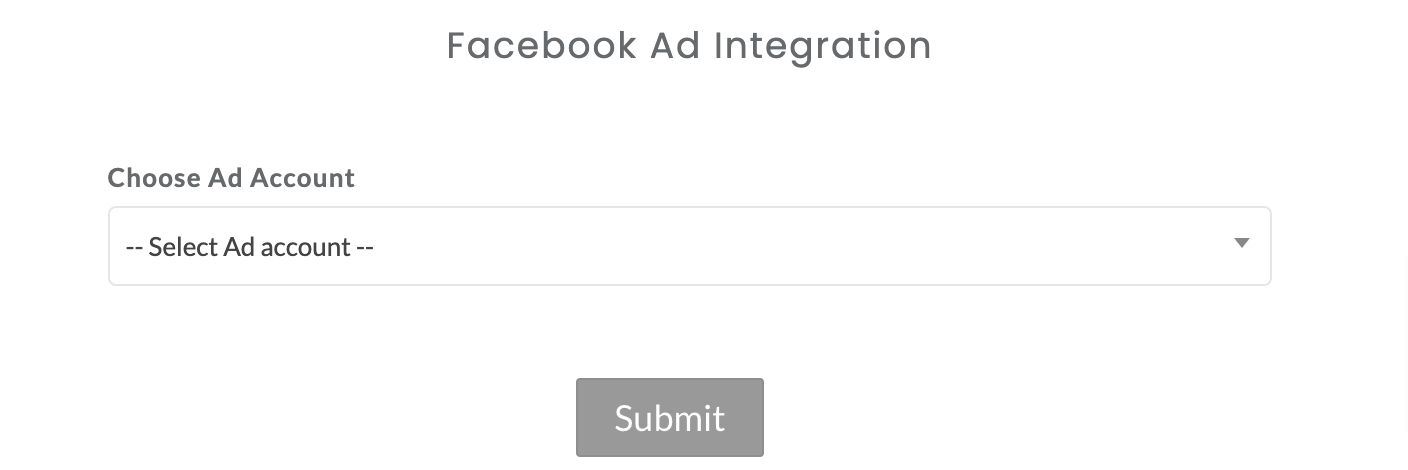Focus the Choose Ad Account select field
This screenshot has height=470, width=1408.
tap(689, 246)
